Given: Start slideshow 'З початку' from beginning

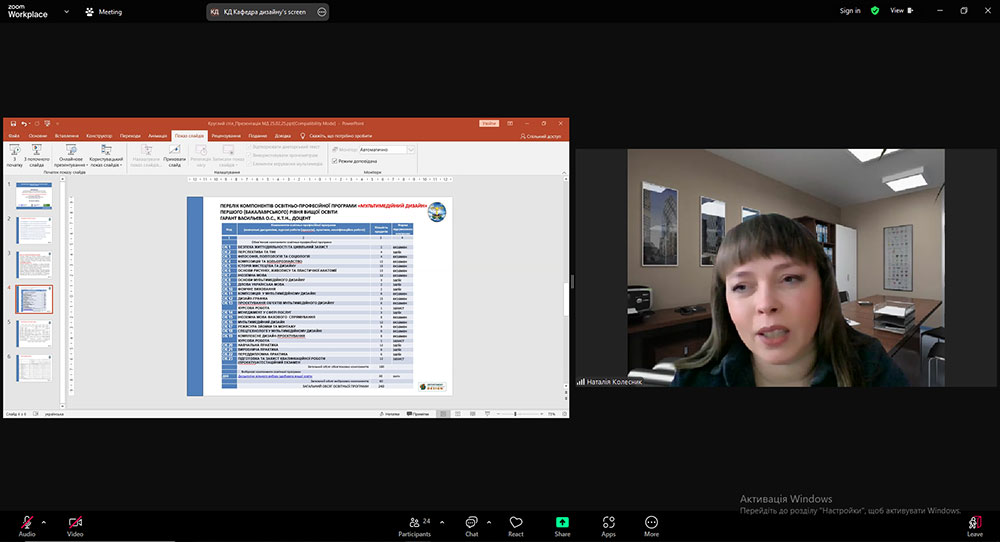Looking at the screenshot, I should (15, 156).
